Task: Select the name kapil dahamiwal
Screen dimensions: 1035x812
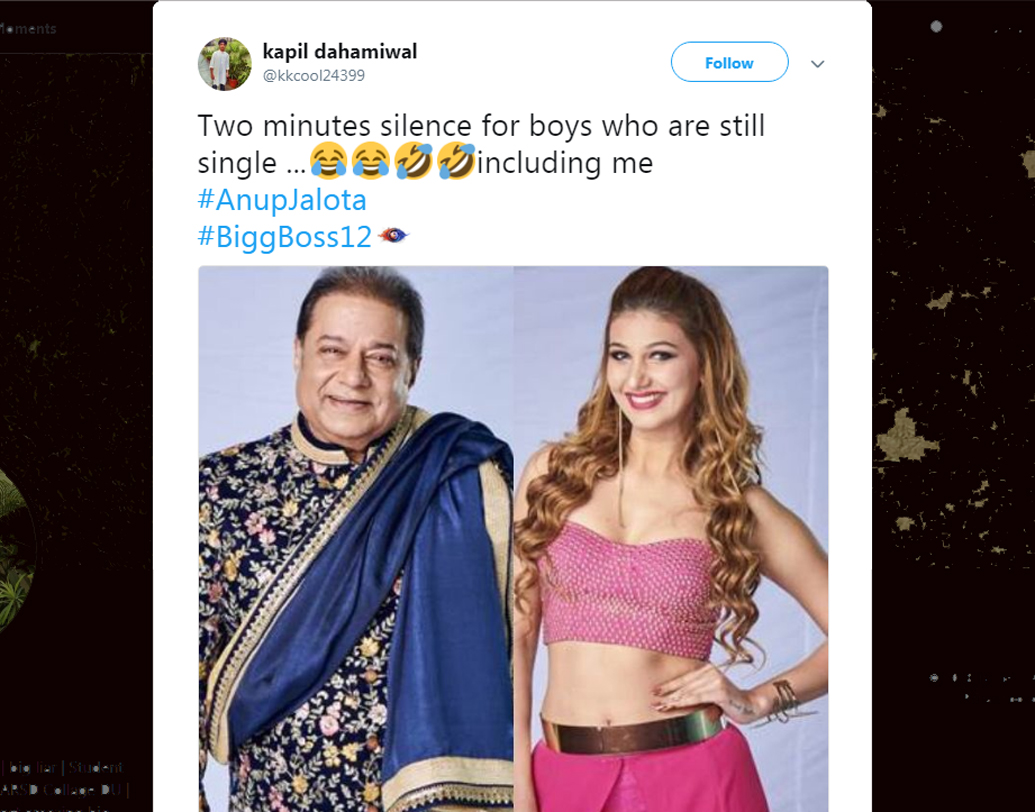Action: point(340,51)
